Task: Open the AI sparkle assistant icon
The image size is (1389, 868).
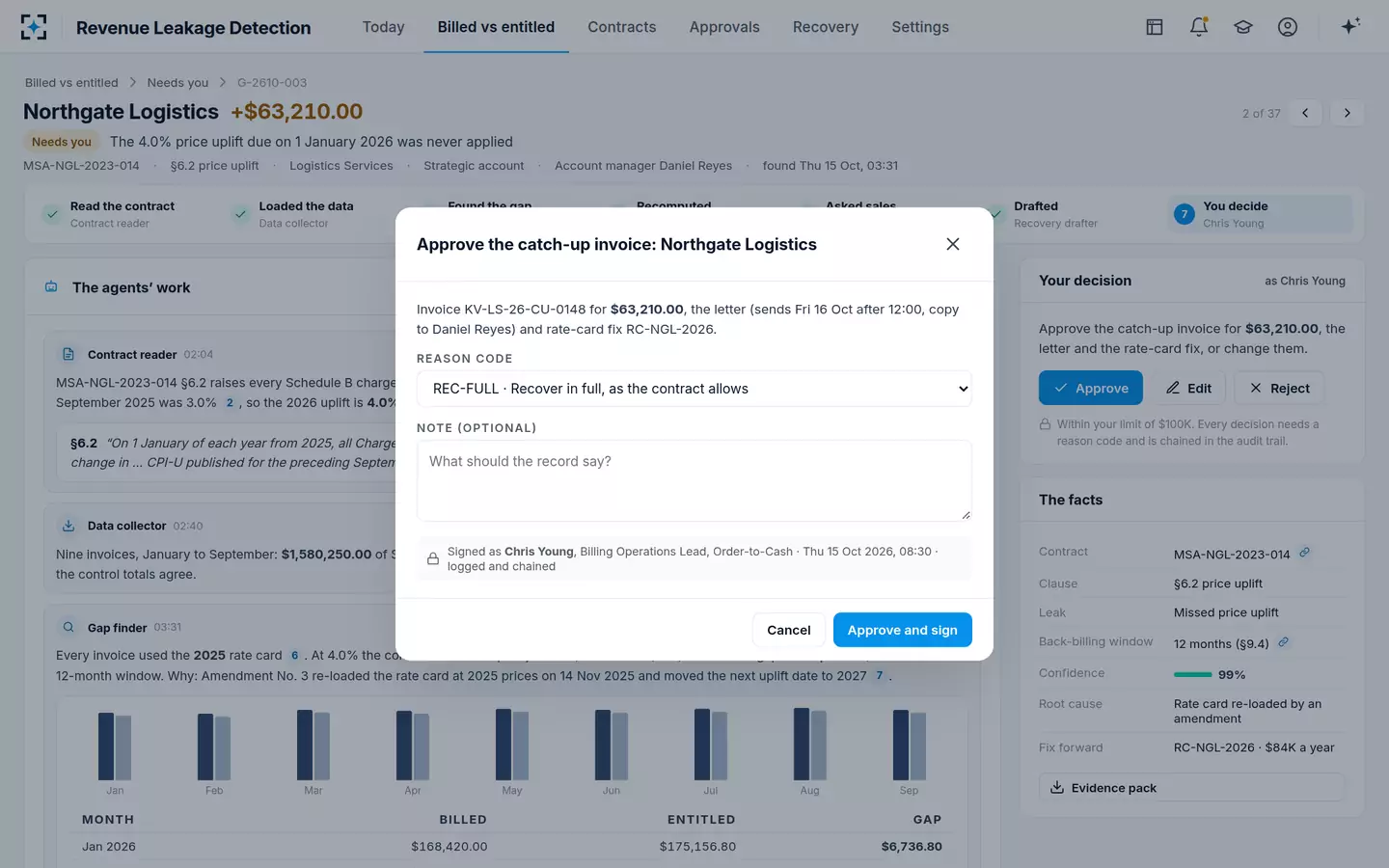Action: point(1350,26)
